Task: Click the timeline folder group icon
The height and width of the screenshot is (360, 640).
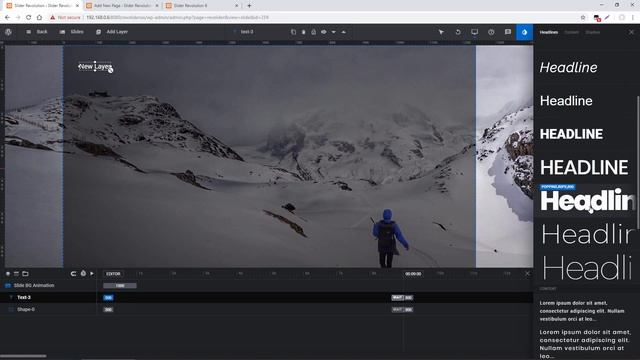Action: 25,273
